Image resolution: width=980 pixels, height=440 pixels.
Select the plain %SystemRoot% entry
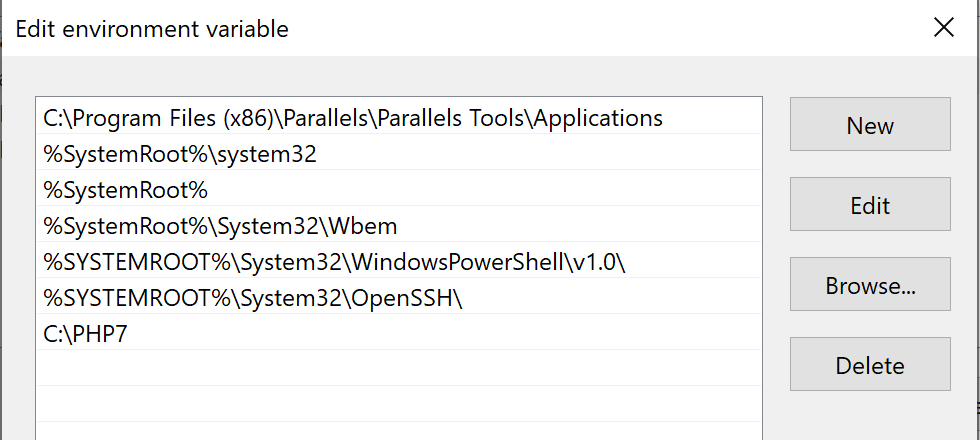[x=125, y=190]
